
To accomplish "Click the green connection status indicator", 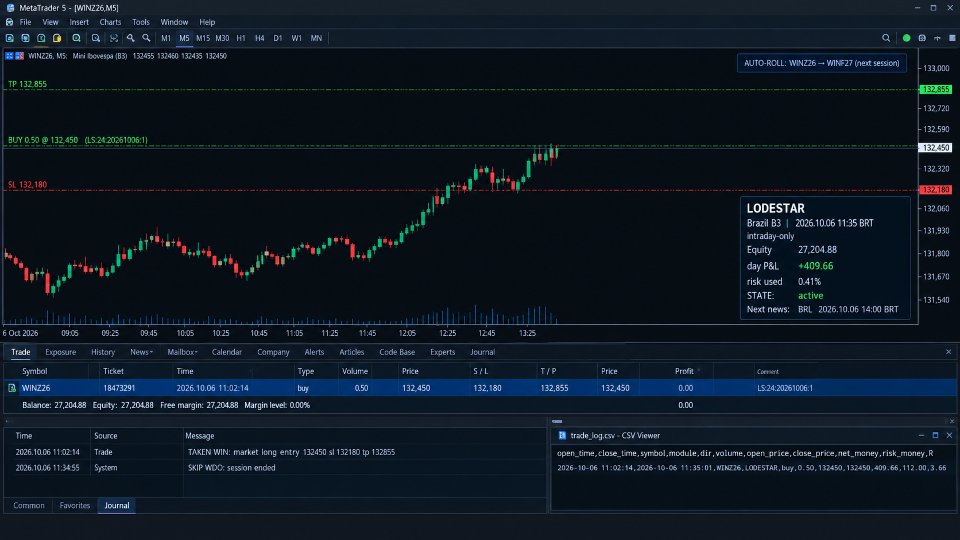I will 907,38.
